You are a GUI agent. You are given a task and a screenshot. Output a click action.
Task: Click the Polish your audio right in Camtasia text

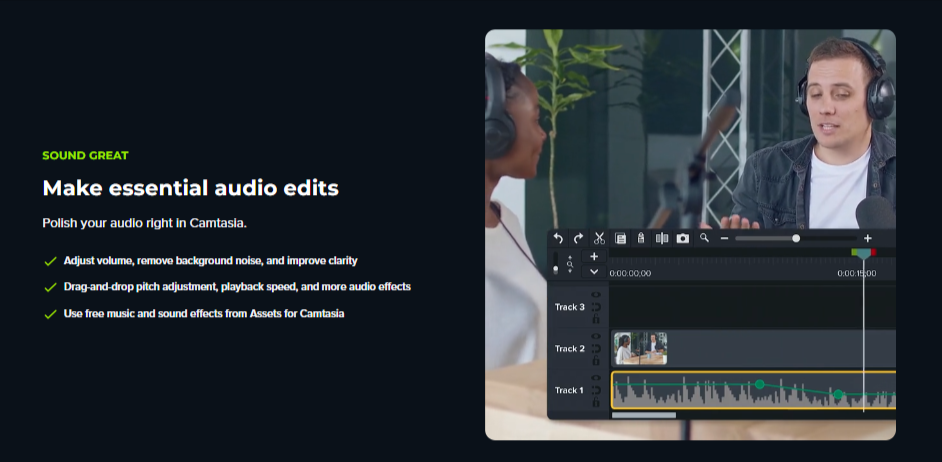click(145, 223)
